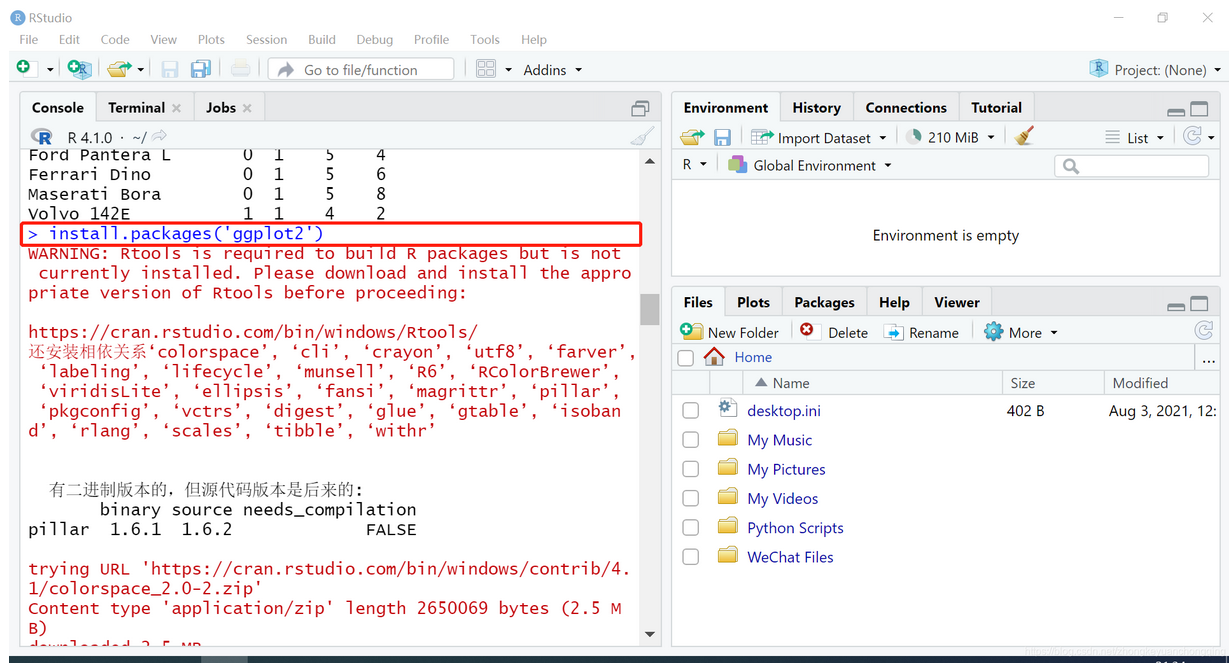Load workspace in Environment pane

692,137
